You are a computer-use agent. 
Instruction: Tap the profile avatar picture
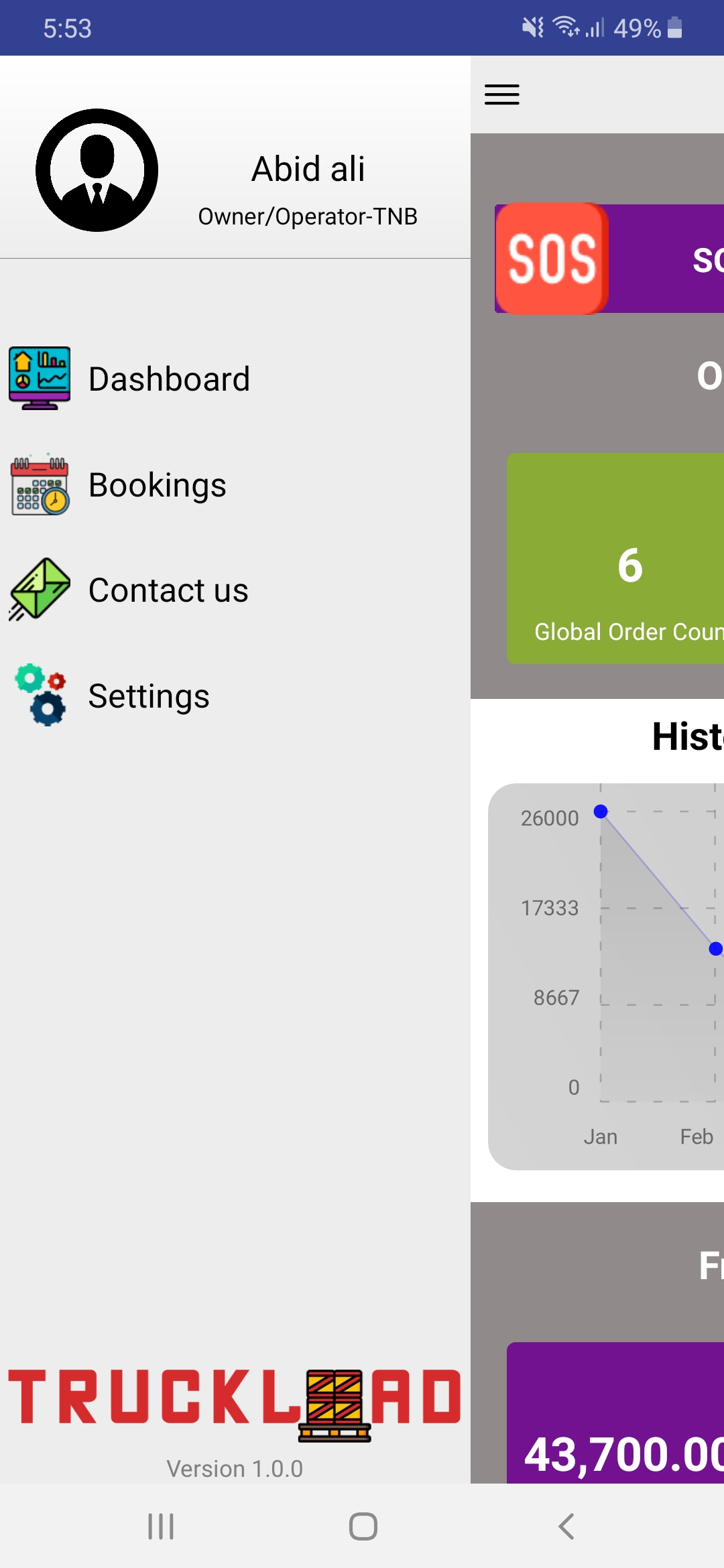coord(97,170)
